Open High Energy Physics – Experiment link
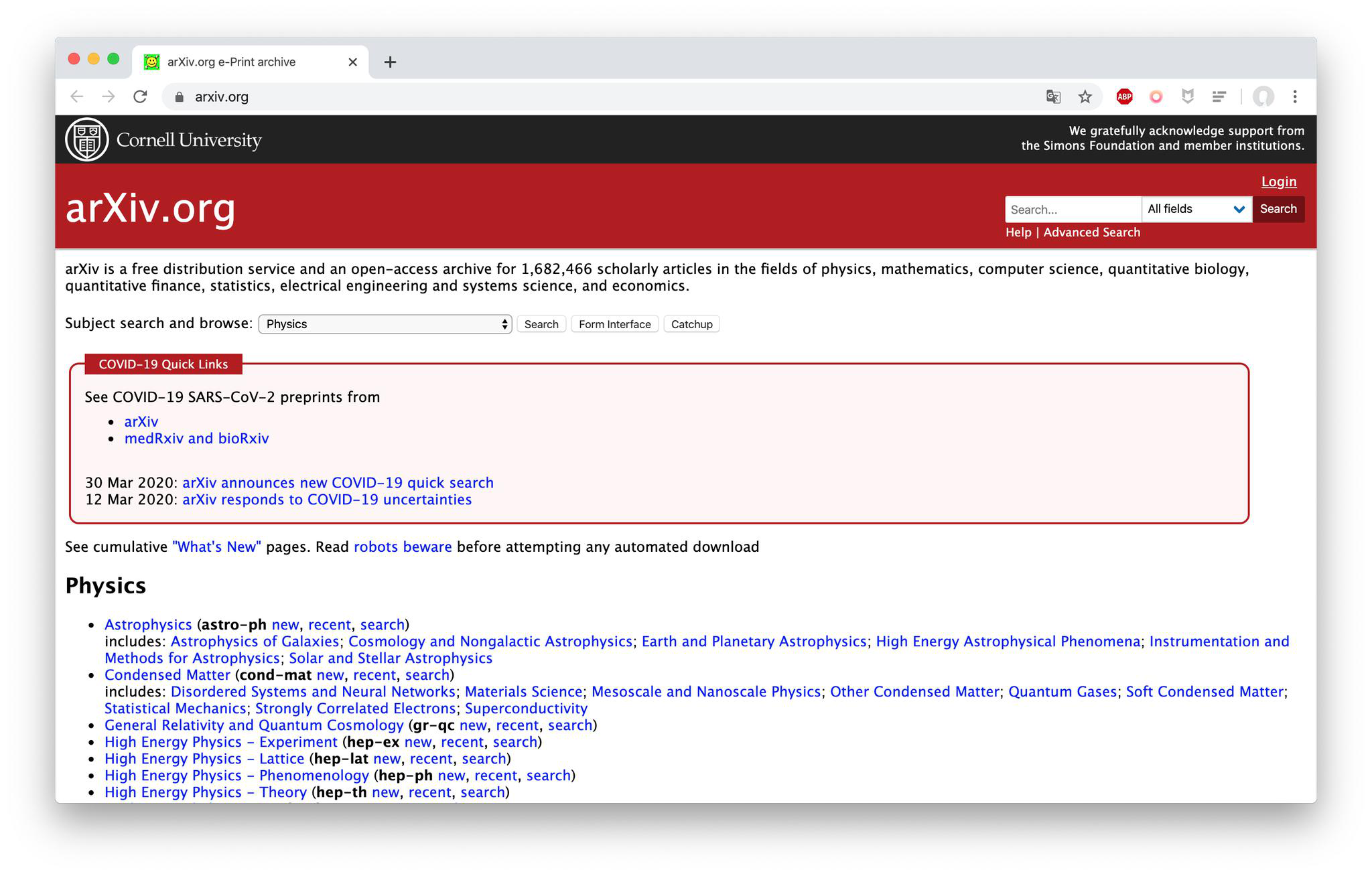Image resolution: width=1372 pixels, height=876 pixels. coord(221,742)
